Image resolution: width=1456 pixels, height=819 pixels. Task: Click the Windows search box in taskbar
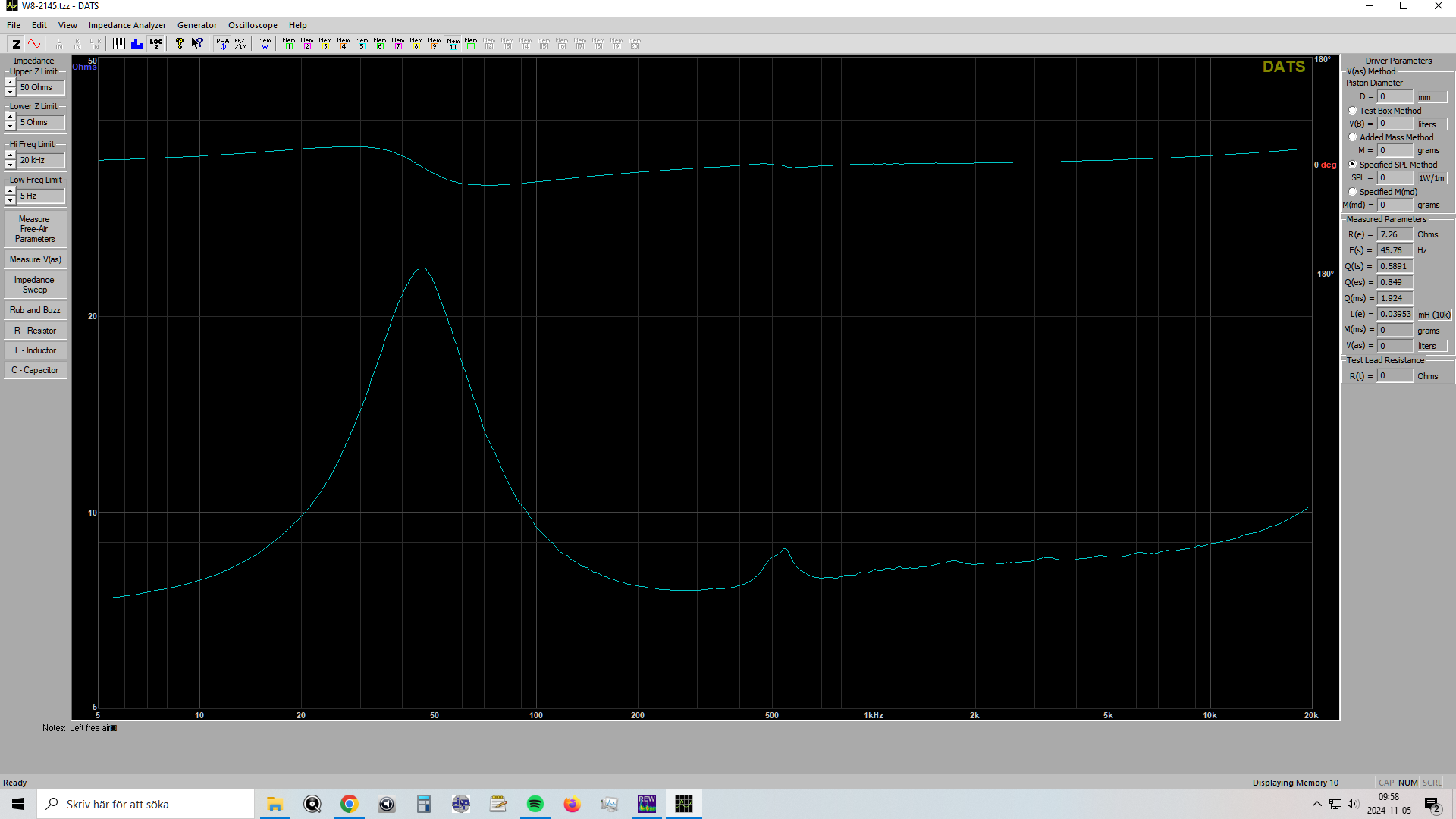click(x=146, y=804)
